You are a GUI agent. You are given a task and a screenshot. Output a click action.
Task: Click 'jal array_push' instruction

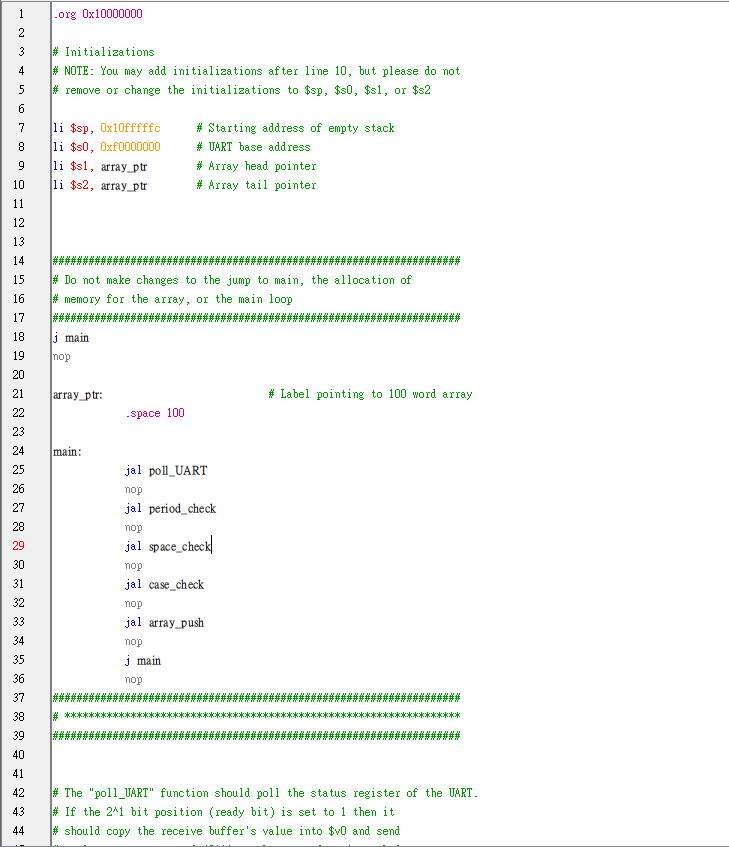coord(165,622)
